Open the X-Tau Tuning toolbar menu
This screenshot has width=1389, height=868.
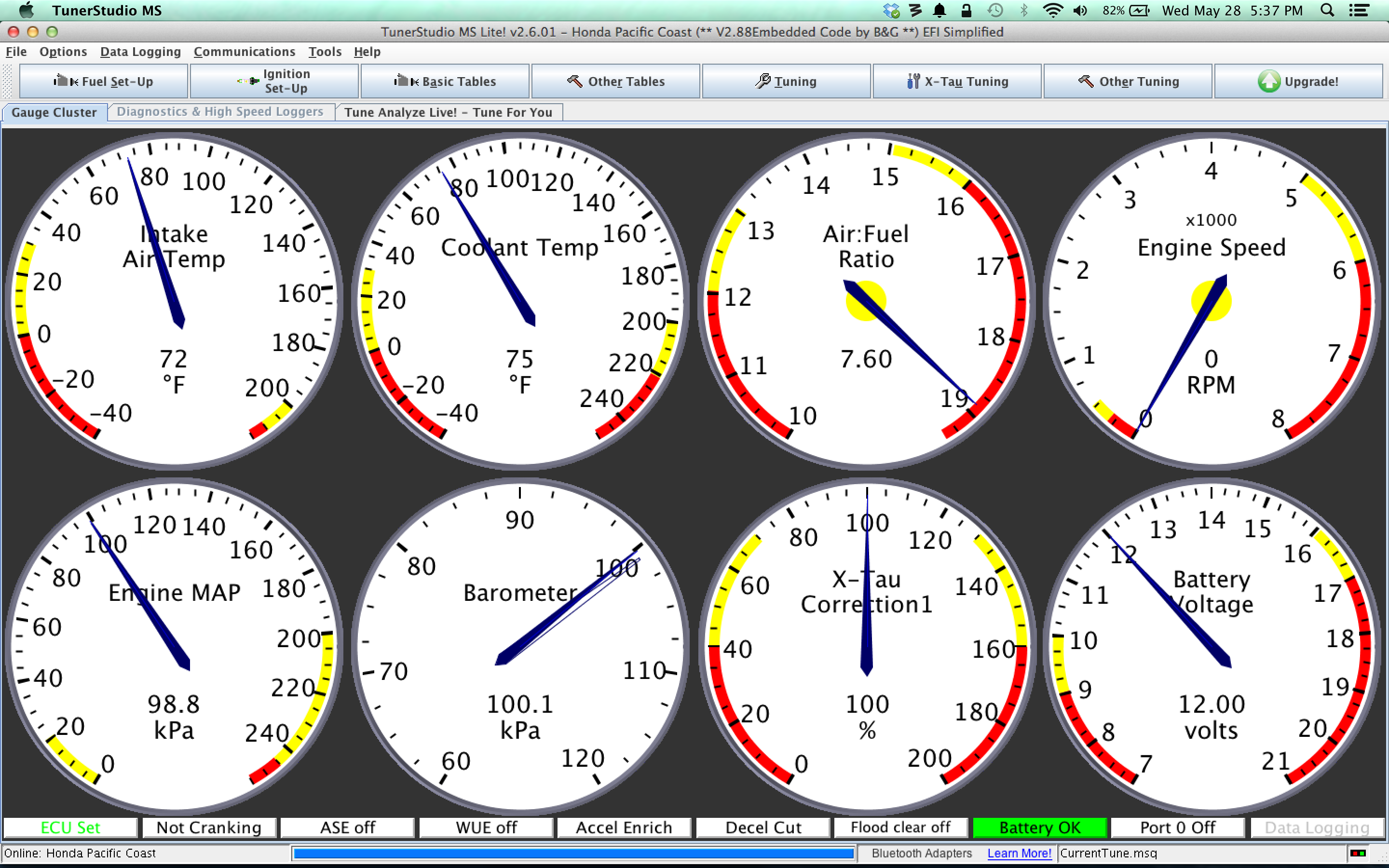click(x=957, y=81)
